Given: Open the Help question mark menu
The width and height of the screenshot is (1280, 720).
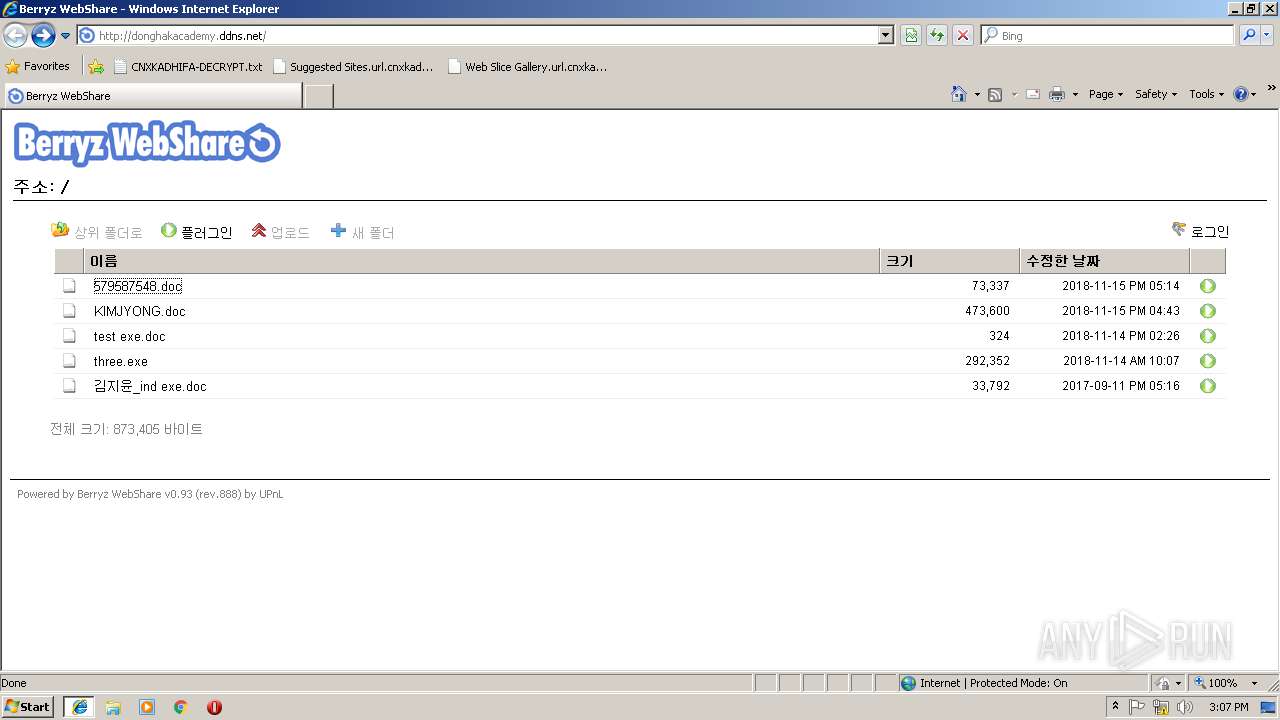Looking at the screenshot, I should 1245,94.
